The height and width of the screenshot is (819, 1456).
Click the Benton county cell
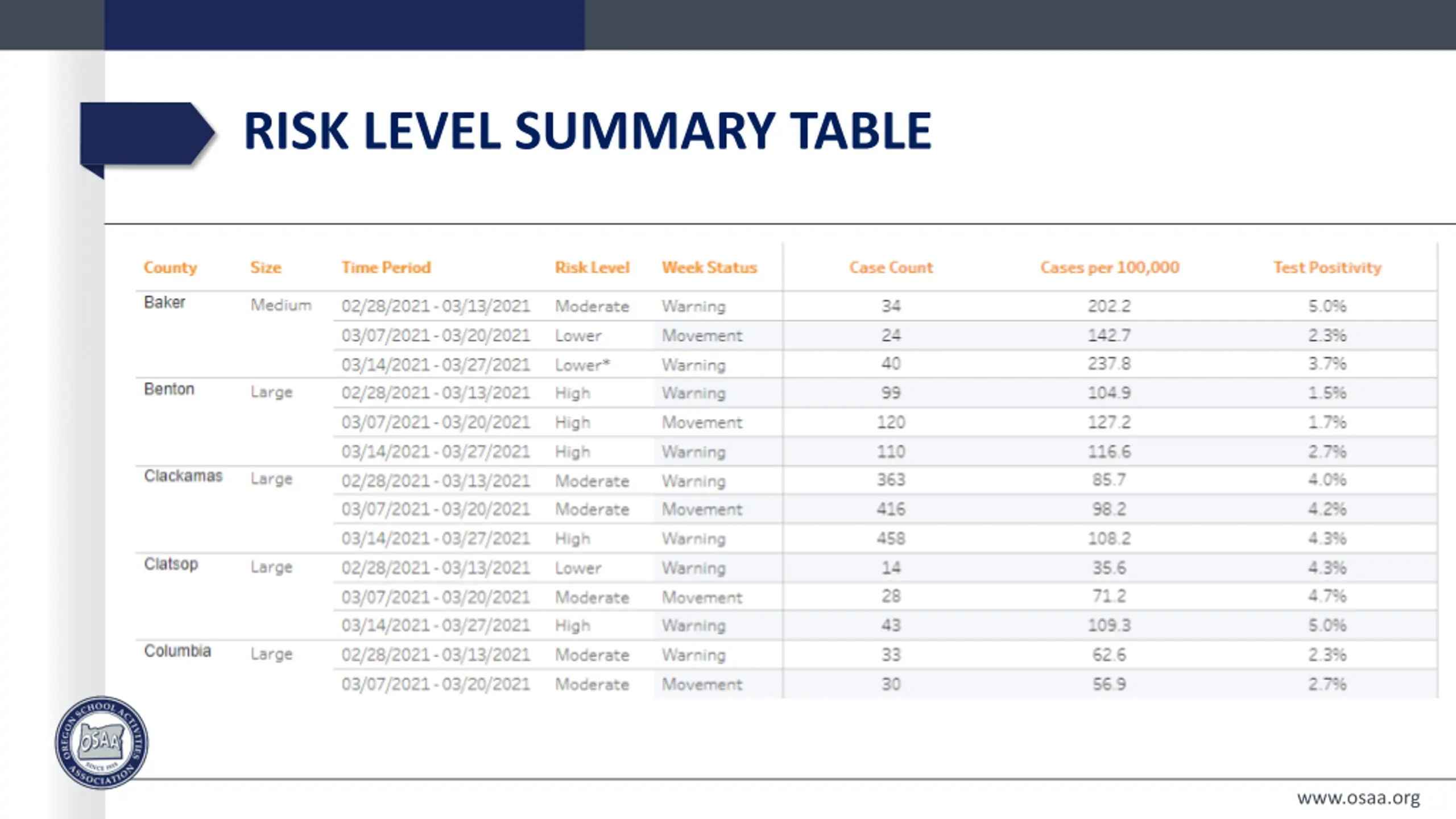[169, 389]
